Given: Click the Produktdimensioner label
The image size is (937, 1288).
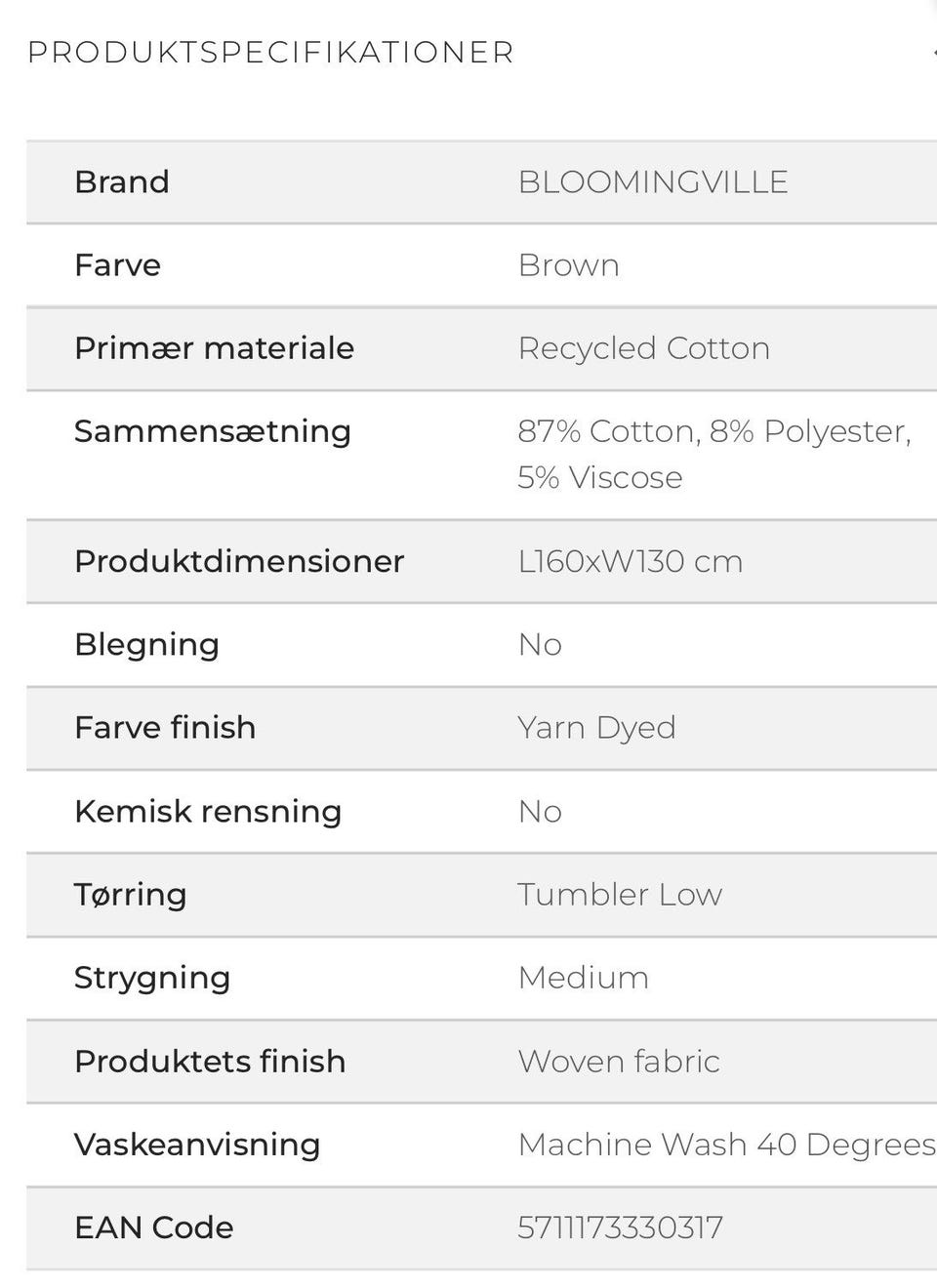Looking at the screenshot, I should 239,561.
